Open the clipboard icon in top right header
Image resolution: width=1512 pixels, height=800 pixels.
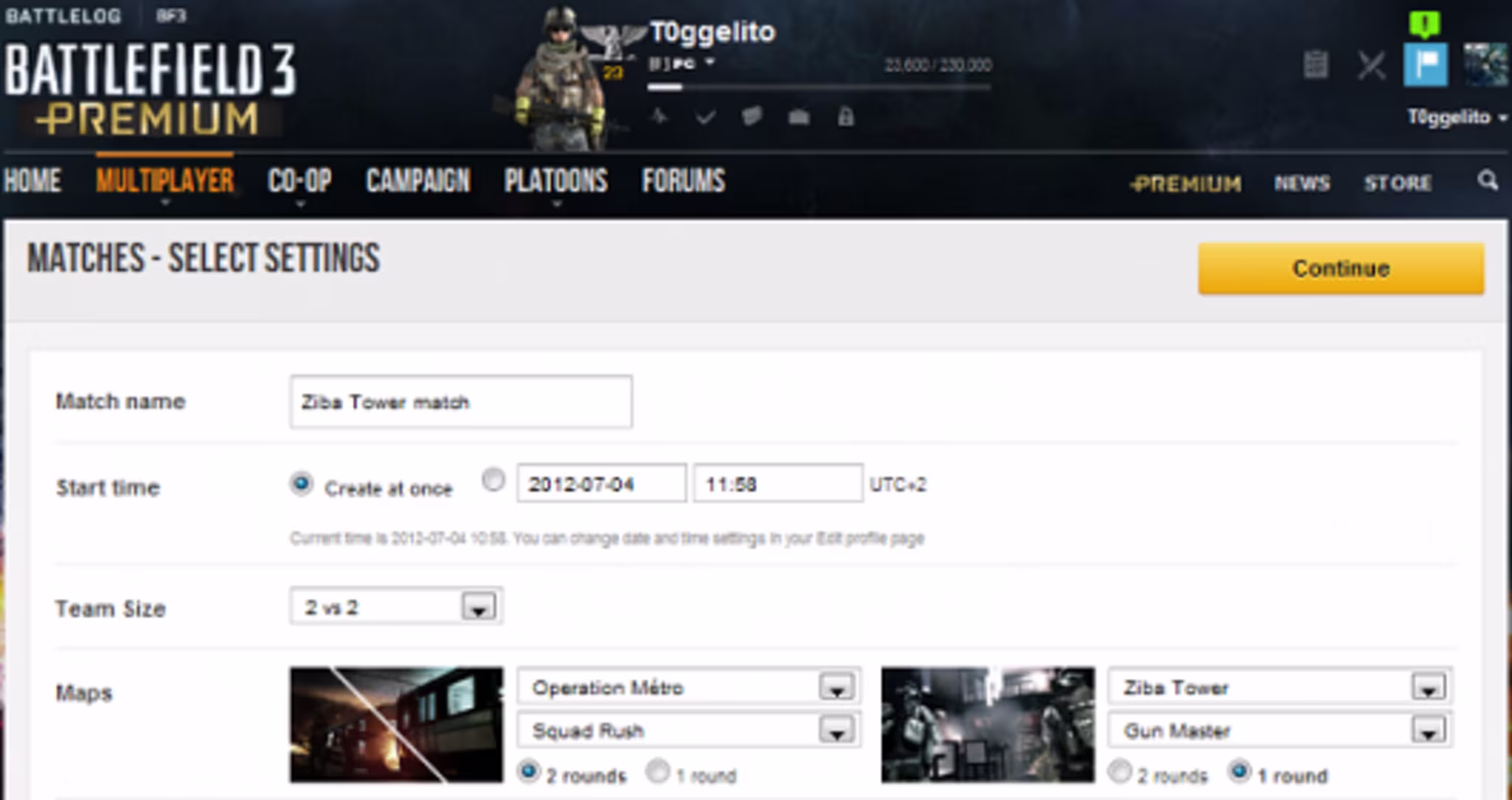pyautogui.click(x=1316, y=65)
